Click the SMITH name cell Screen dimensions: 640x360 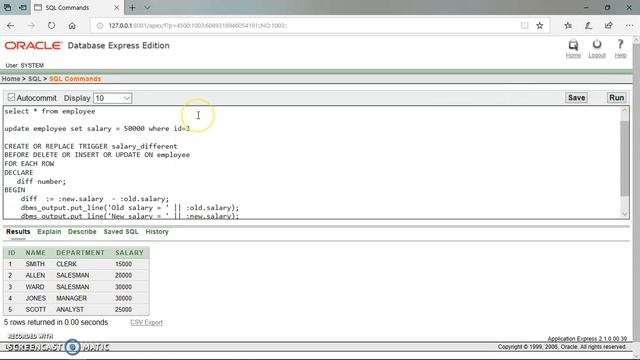tap(35, 264)
